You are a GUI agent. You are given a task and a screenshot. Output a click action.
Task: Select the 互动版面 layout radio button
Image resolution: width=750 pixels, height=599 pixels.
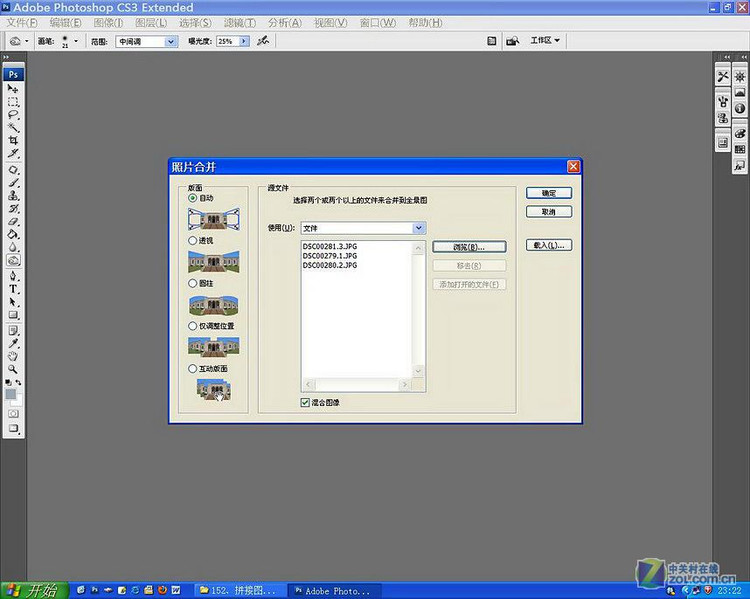pyautogui.click(x=192, y=368)
